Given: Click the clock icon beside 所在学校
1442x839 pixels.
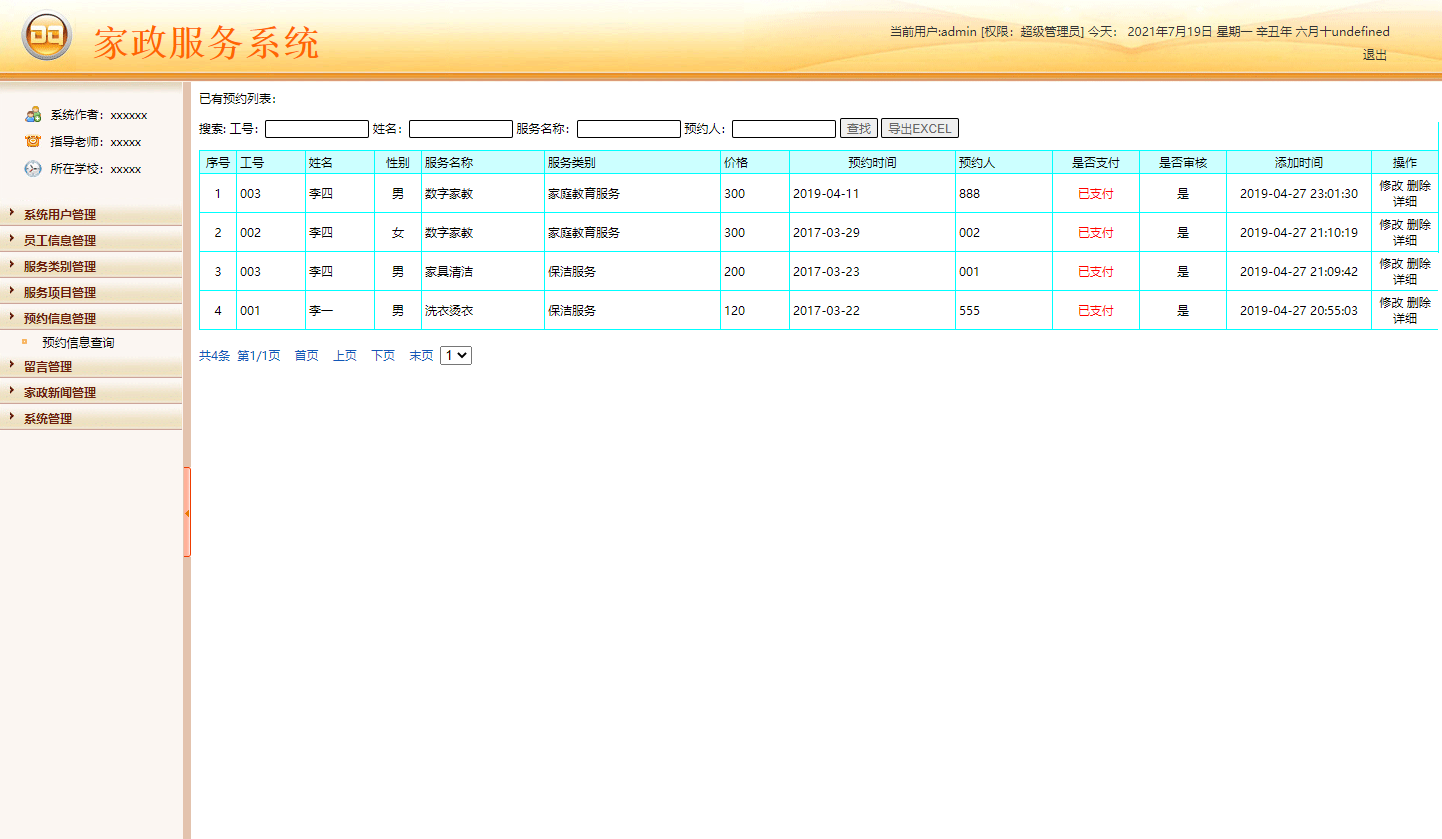Looking at the screenshot, I should [x=33, y=168].
